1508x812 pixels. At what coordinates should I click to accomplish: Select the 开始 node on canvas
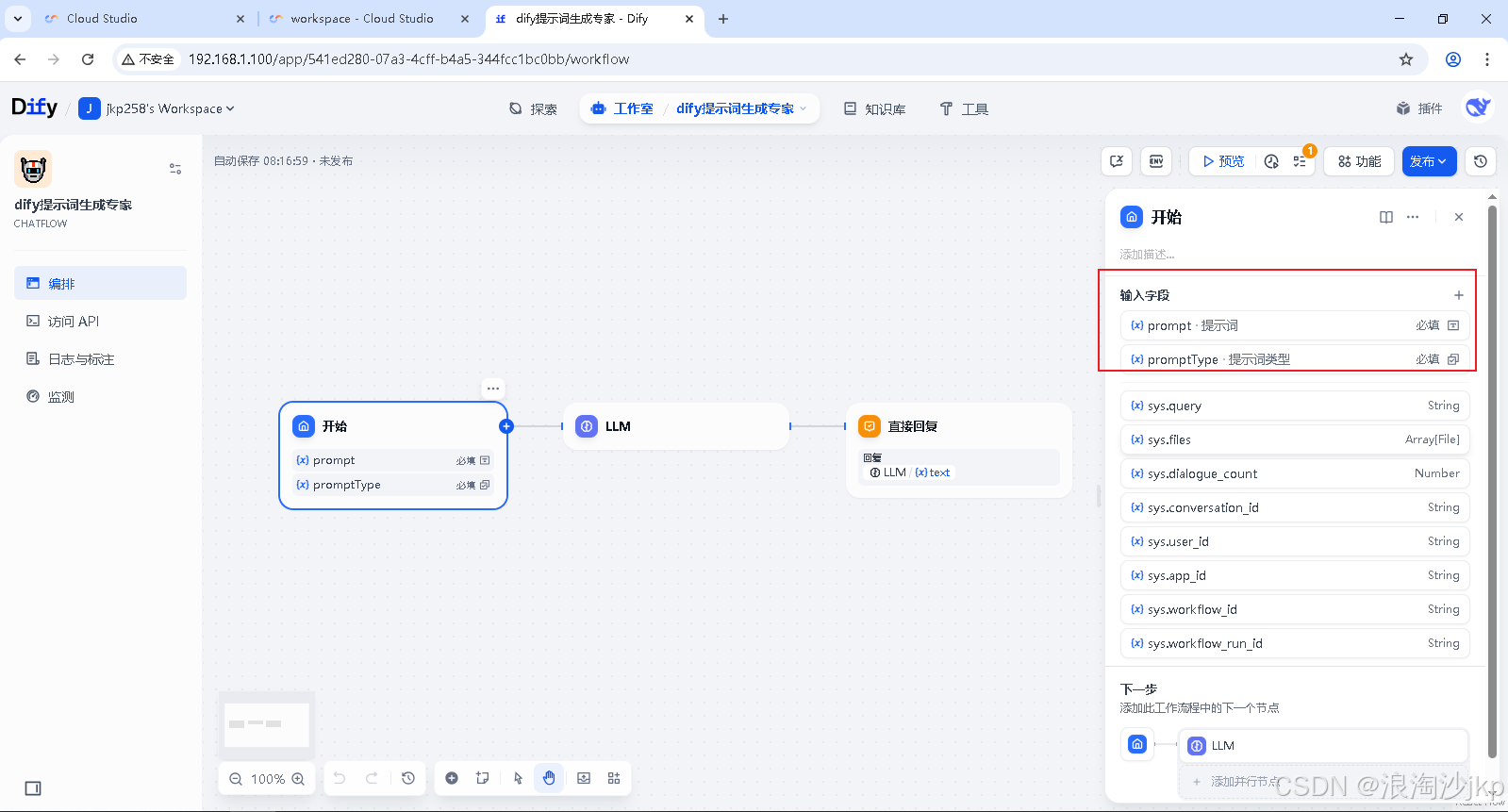click(393, 456)
